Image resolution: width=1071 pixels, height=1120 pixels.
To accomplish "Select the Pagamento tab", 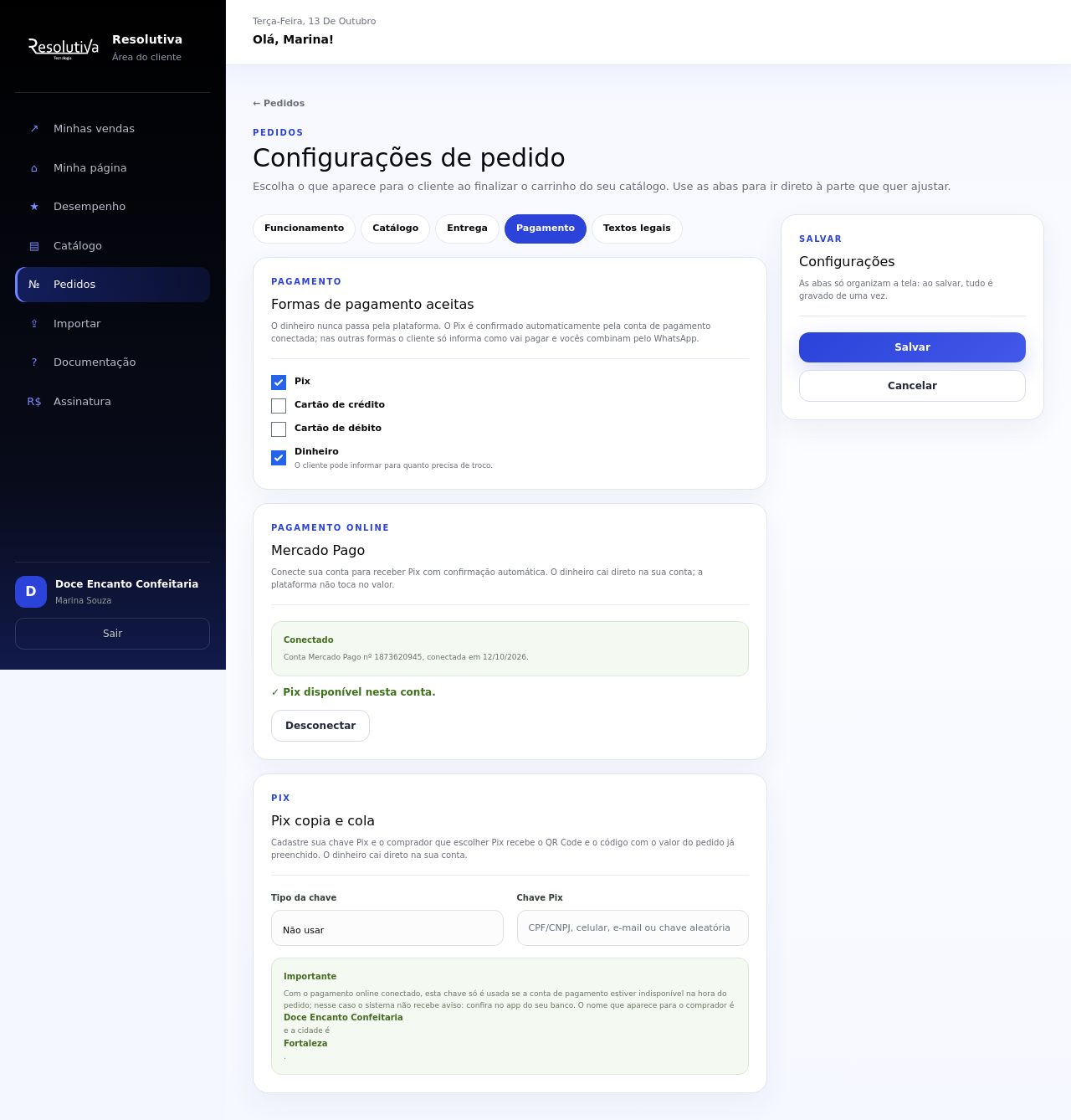I will [546, 229].
